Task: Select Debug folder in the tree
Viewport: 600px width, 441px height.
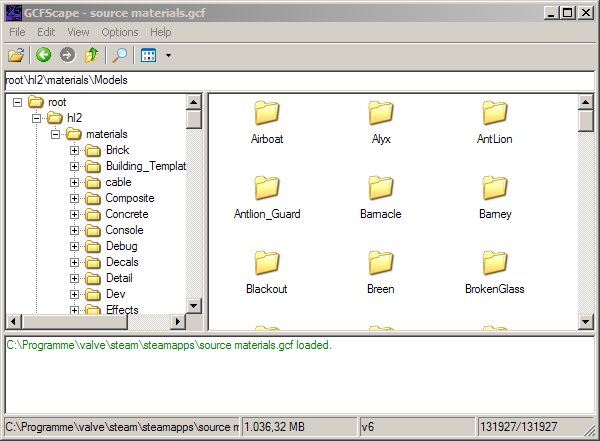Action: 122,246
